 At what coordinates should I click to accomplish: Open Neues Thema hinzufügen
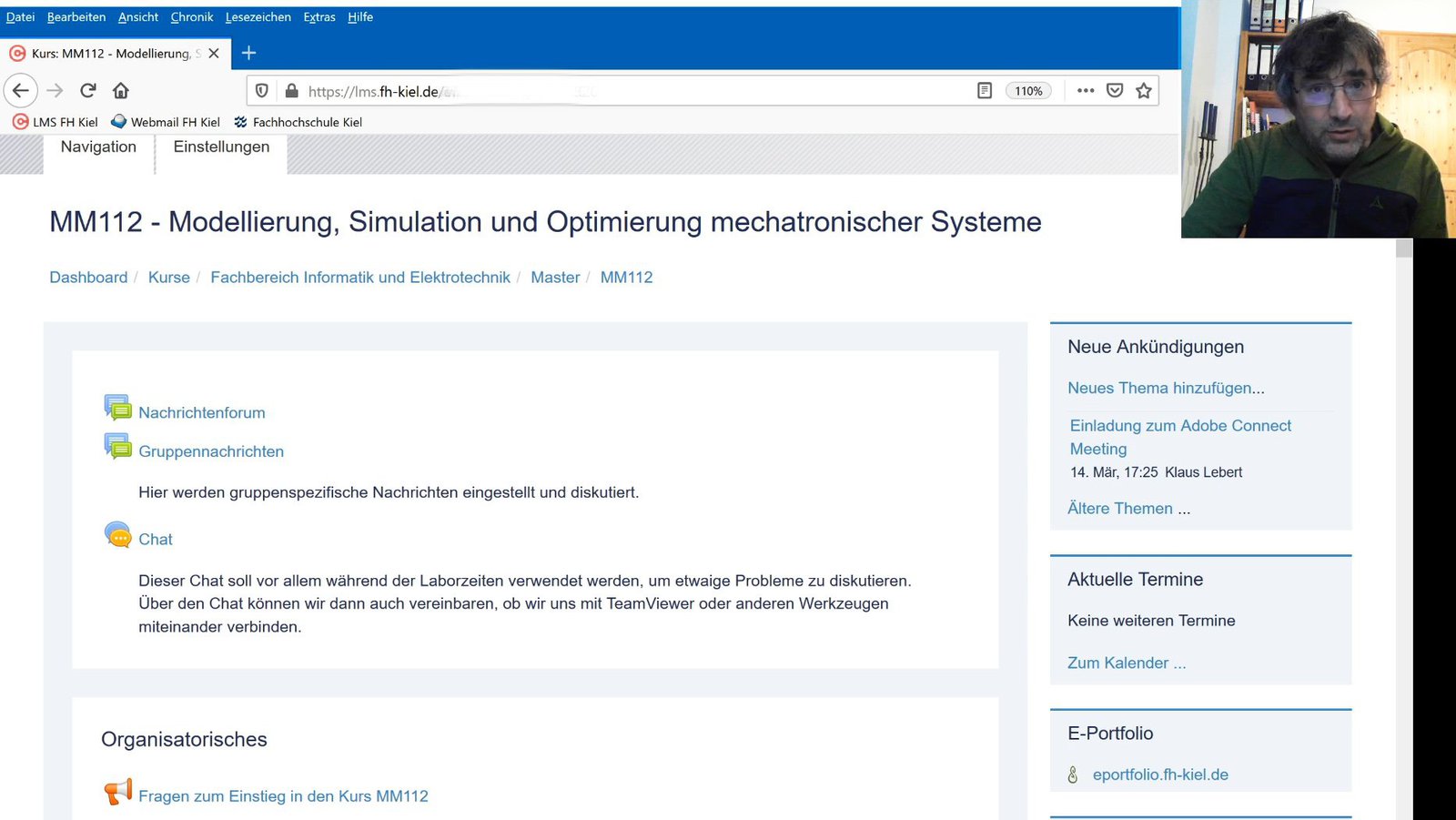coord(1166,388)
